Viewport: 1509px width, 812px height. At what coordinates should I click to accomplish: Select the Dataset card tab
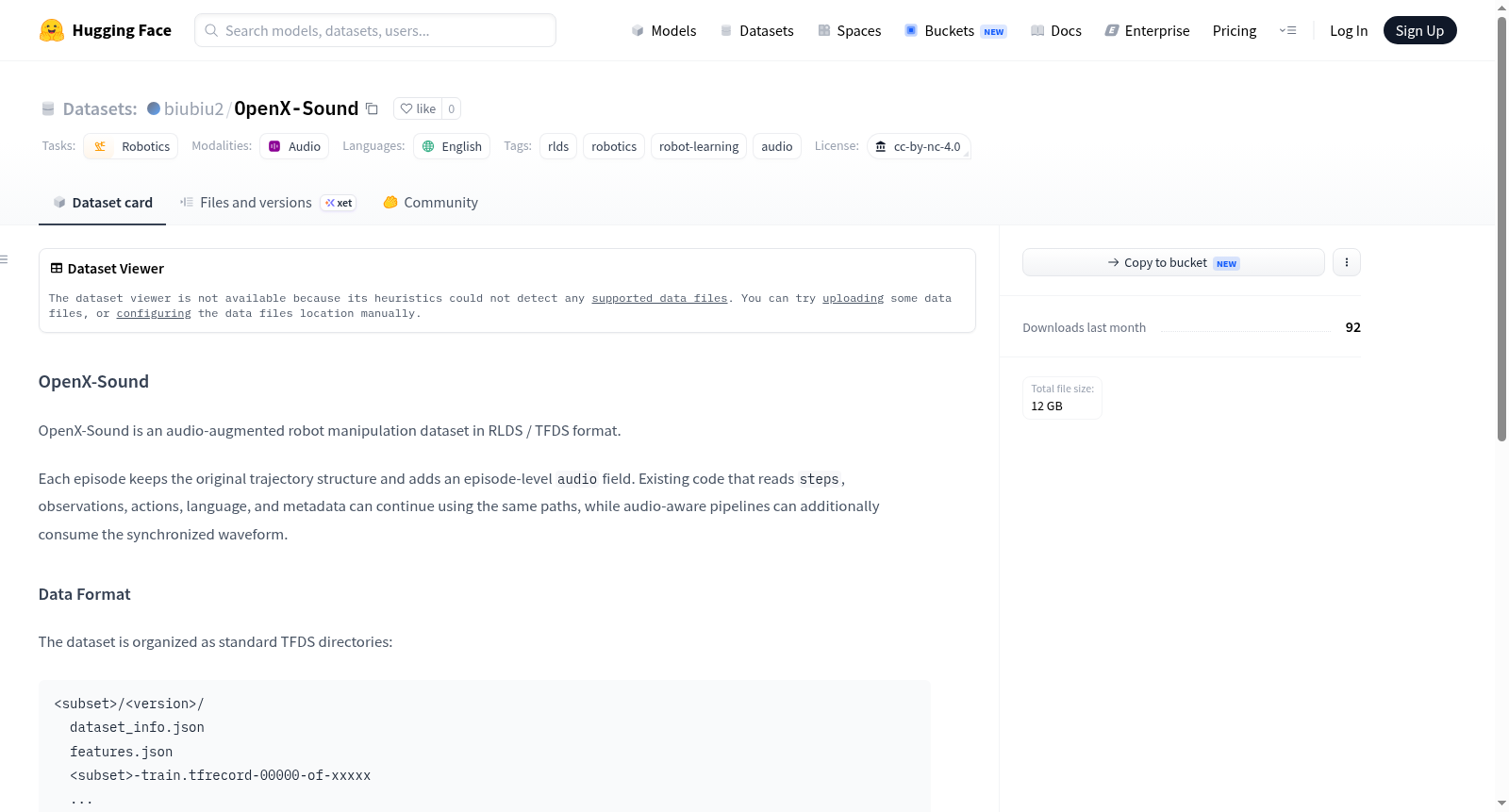point(102,203)
